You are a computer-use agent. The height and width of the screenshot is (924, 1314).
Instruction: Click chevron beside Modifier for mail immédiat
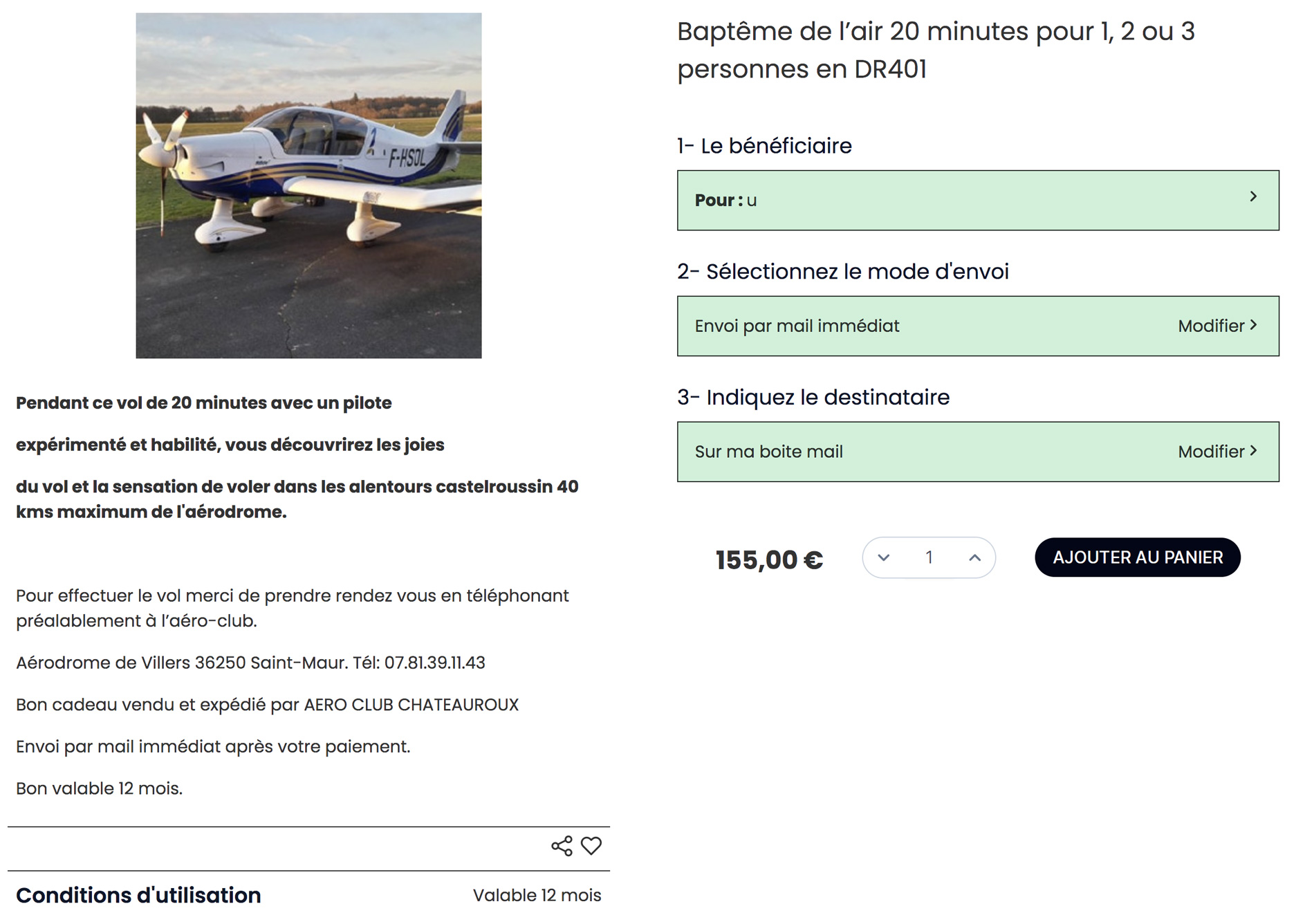tap(1254, 326)
